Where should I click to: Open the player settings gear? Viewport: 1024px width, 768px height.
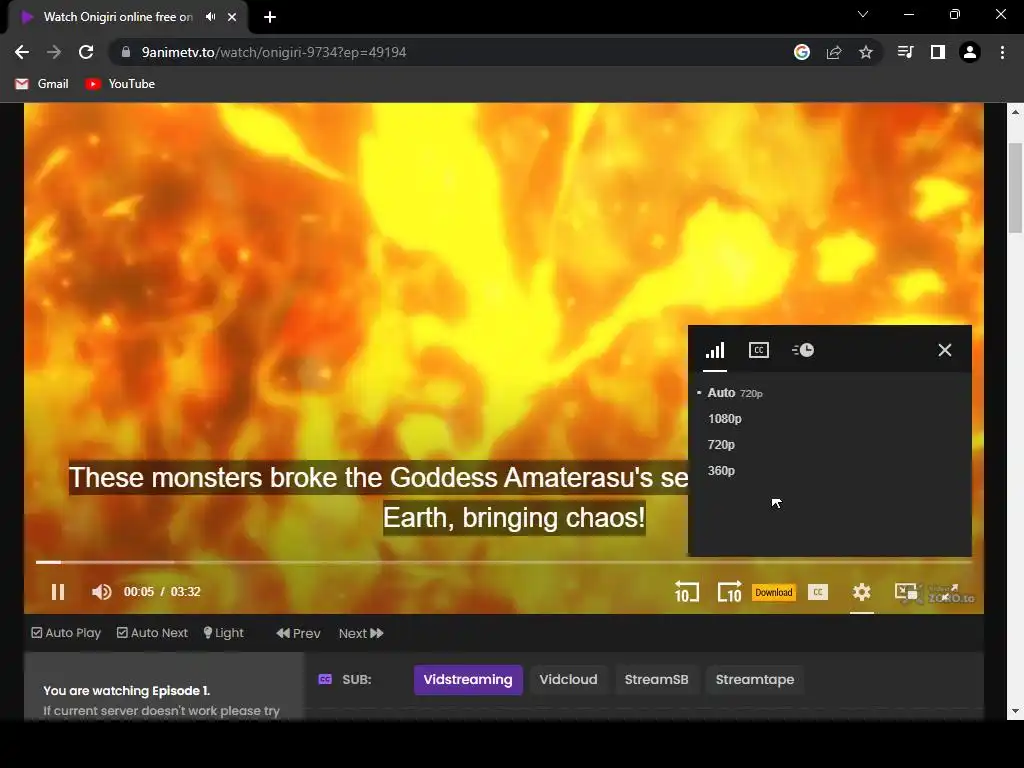click(x=862, y=592)
